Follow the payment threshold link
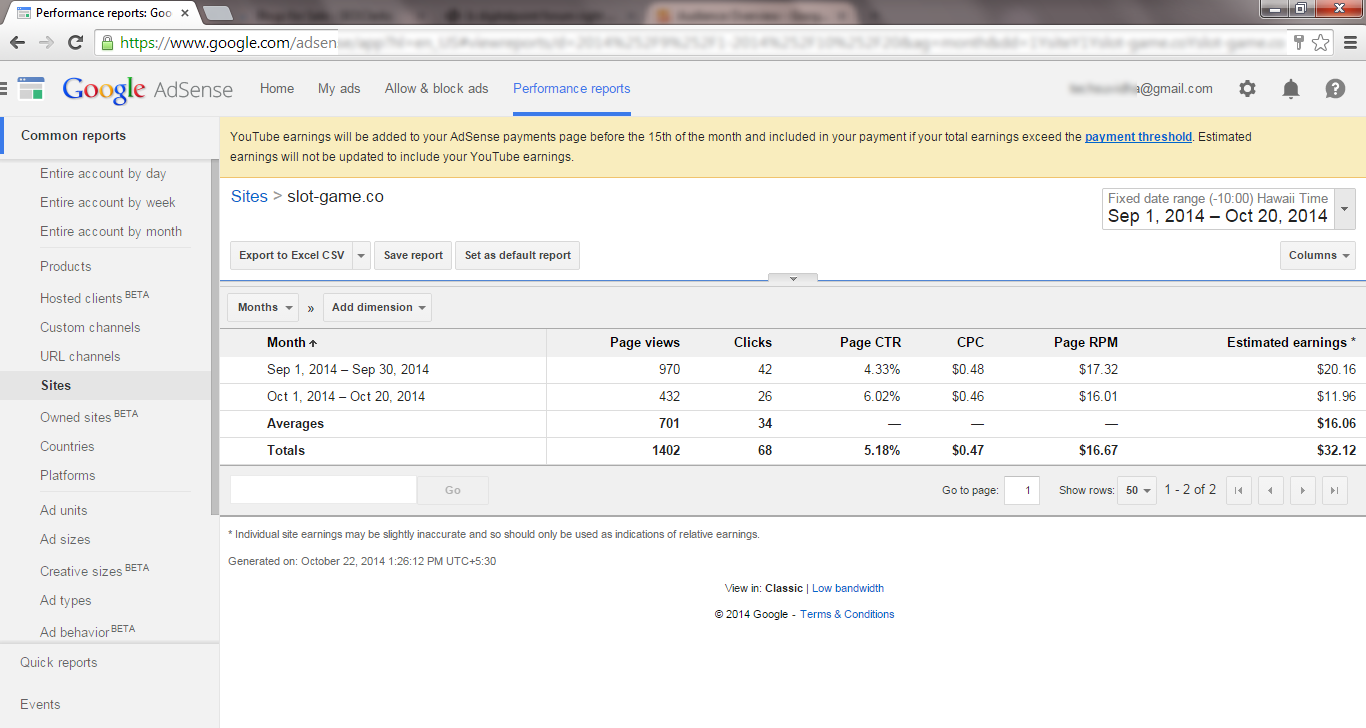 click(1138, 137)
